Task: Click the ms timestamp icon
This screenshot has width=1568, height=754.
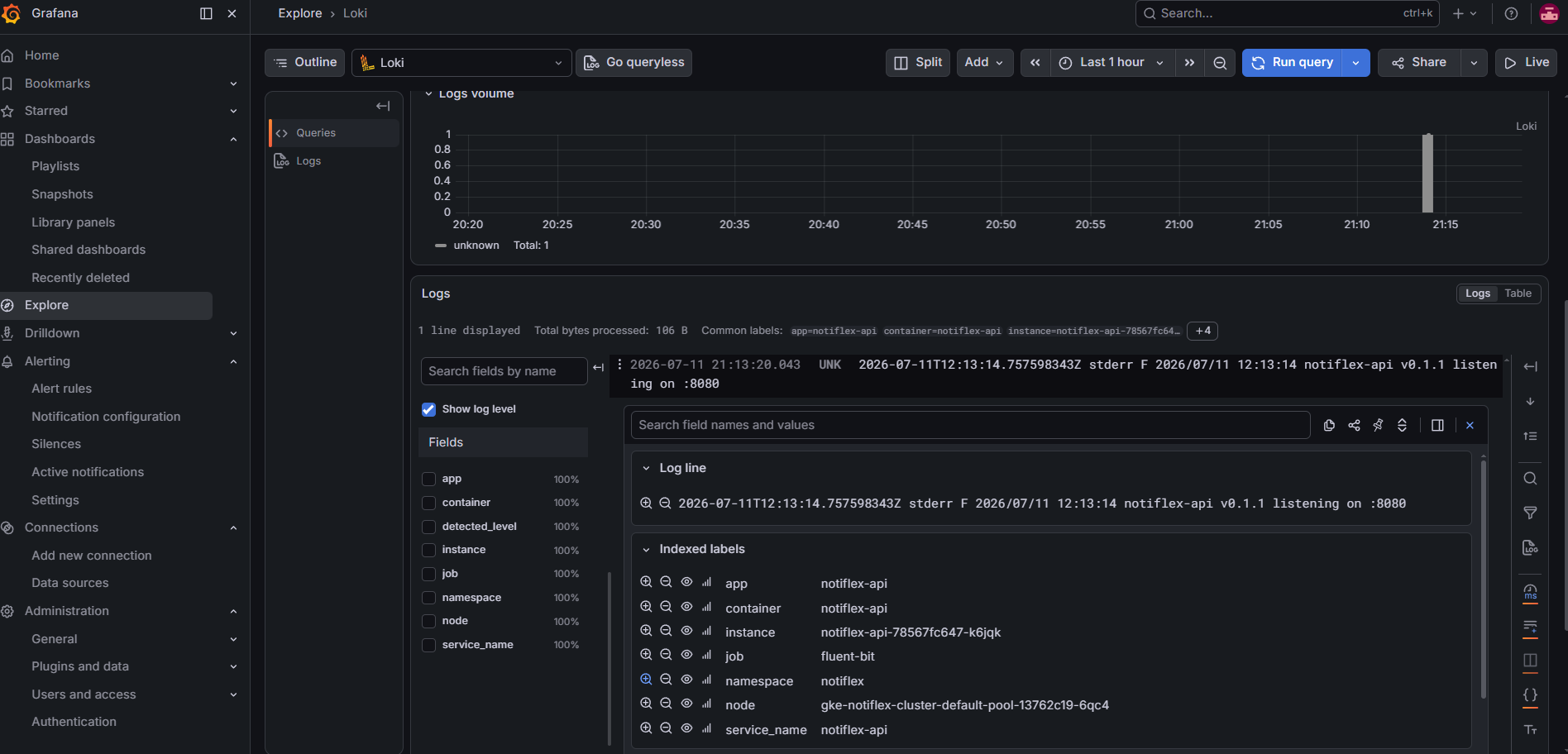Action: tap(1531, 593)
